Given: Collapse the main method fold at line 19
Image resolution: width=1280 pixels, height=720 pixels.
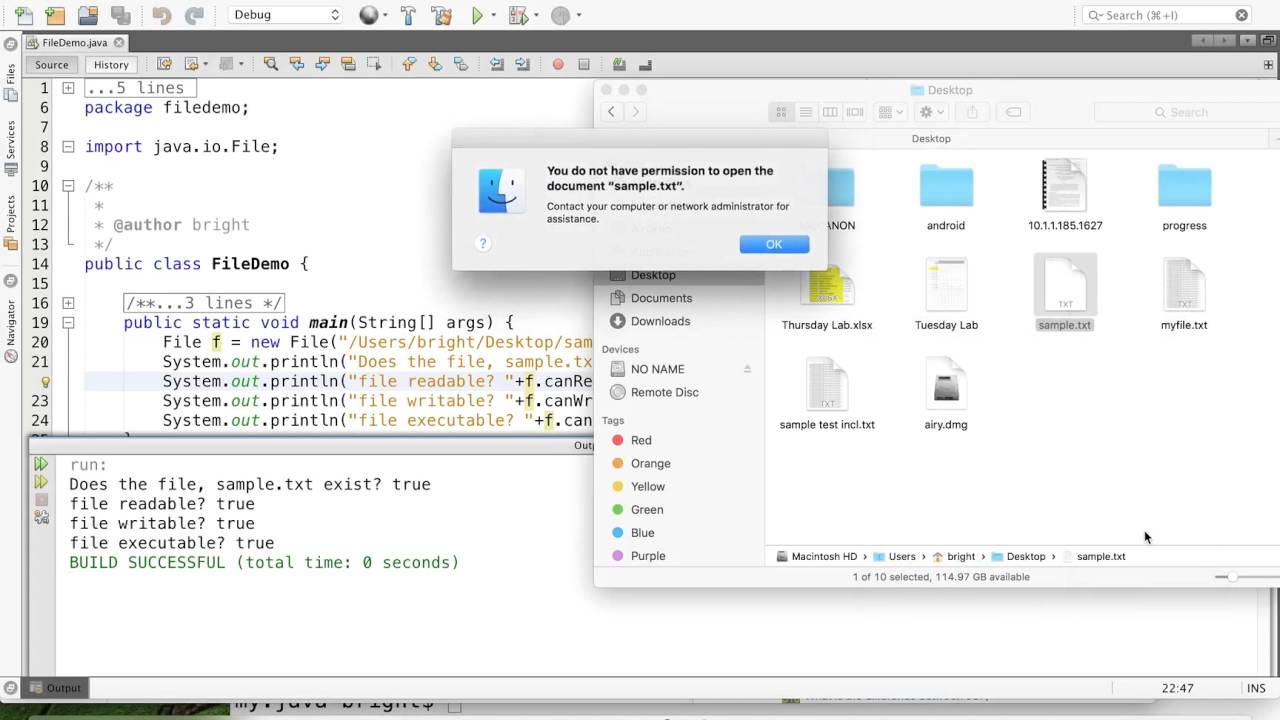Looking at the screenshot, I should [68, 322].
